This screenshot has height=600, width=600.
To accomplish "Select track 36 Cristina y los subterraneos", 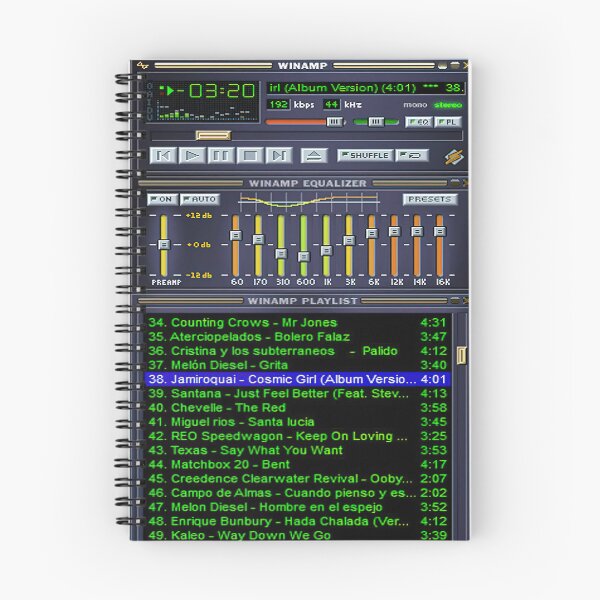I will (298, 351).
